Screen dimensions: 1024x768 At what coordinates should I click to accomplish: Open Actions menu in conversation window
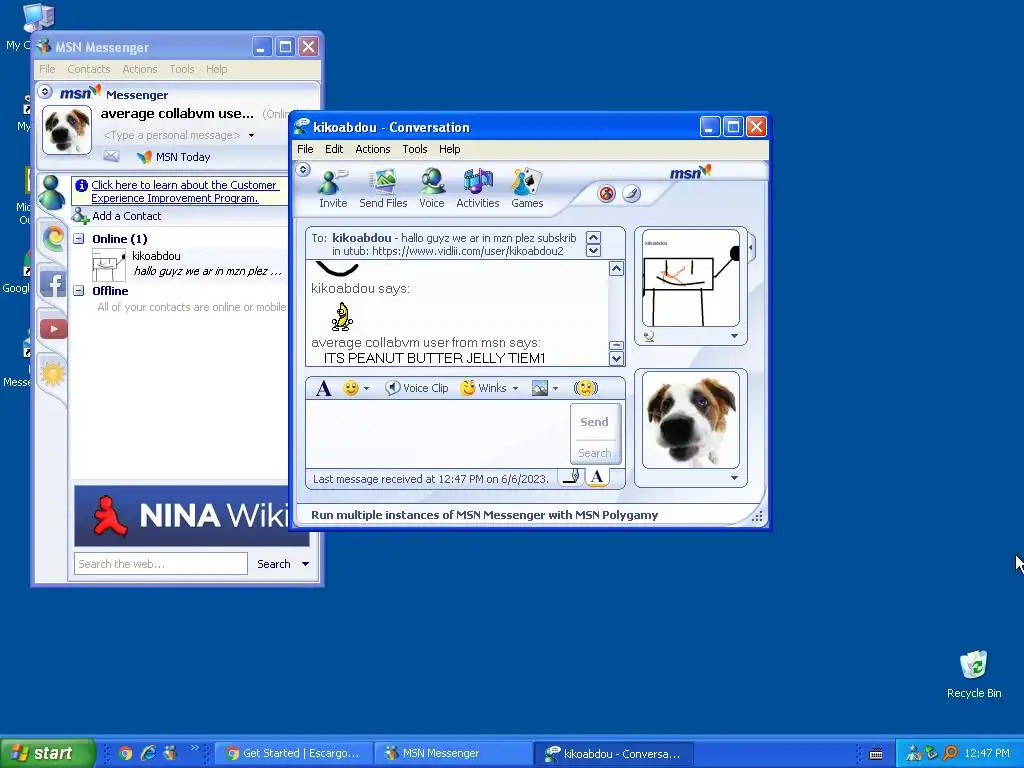372,149
